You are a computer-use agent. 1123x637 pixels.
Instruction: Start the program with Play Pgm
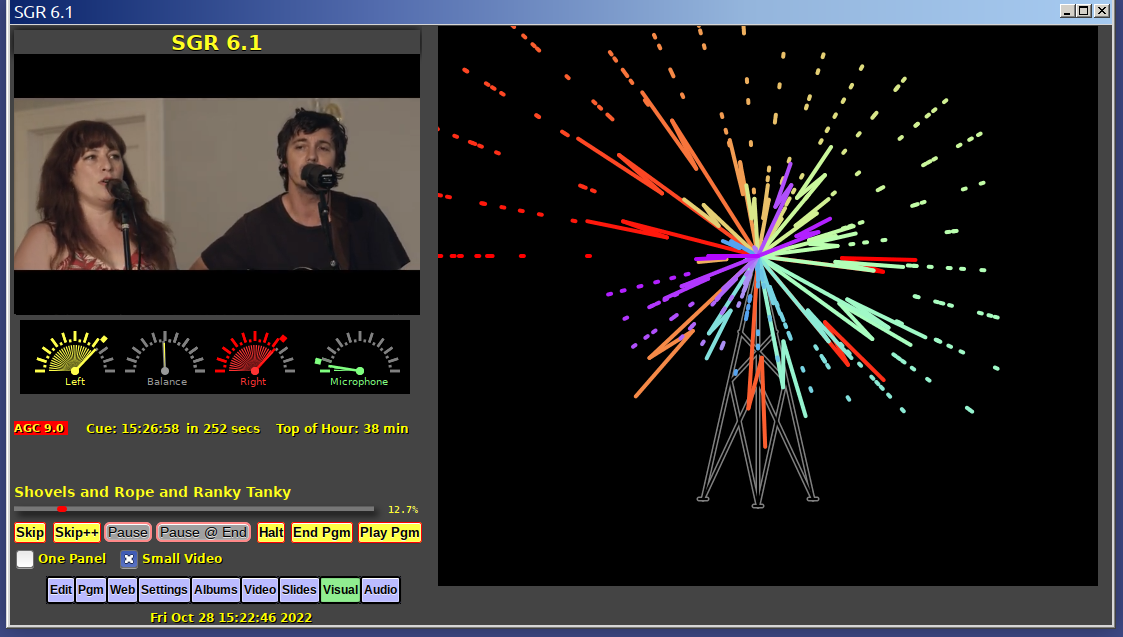coord(390,532)
